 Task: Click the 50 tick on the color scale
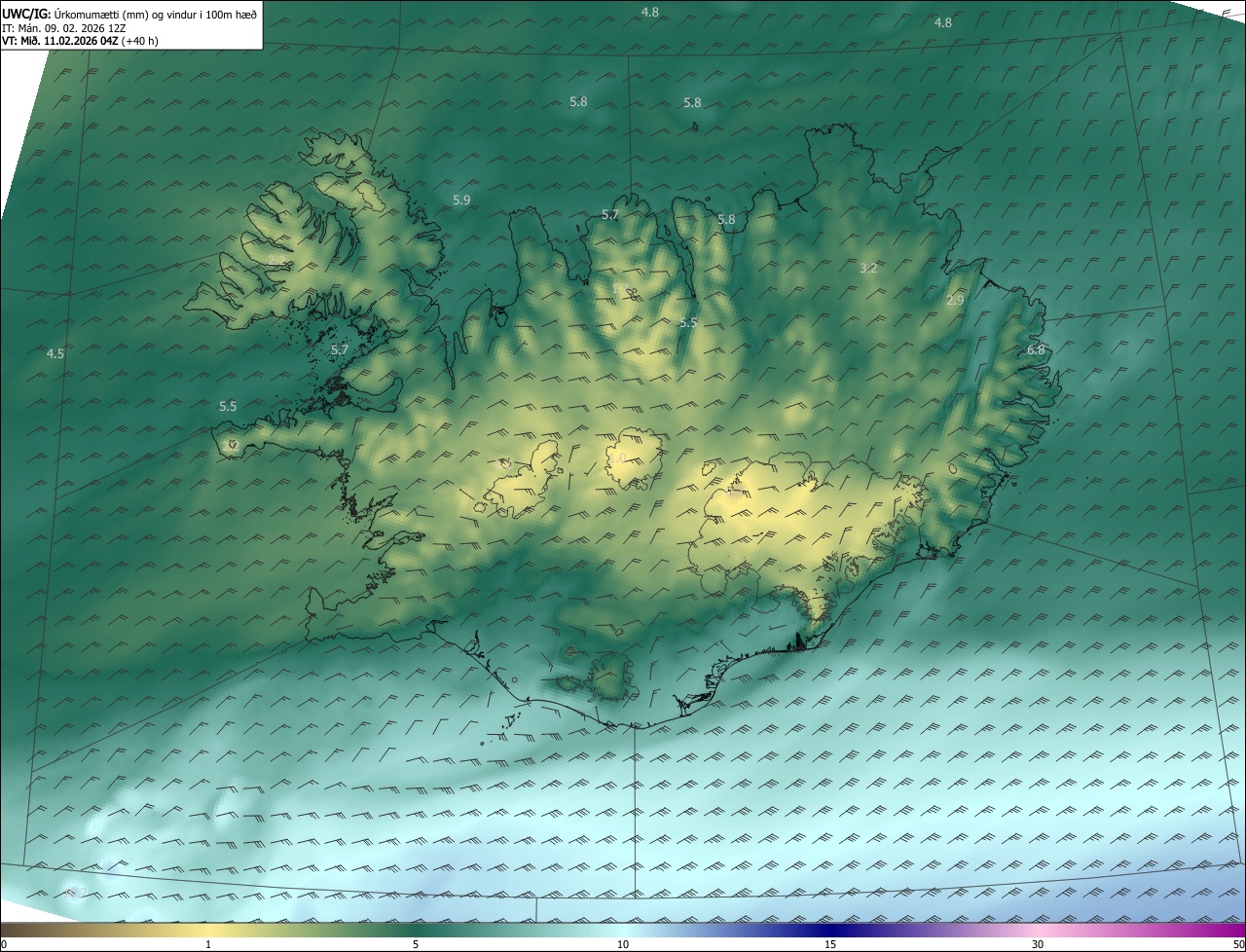pyautogui.click(x=1238, y=944)
